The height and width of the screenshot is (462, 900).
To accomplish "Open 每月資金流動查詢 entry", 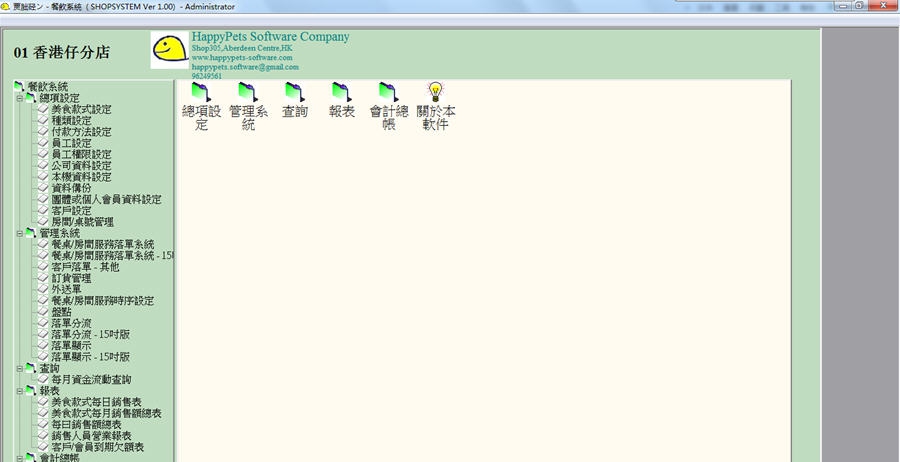I will (91, 380).
